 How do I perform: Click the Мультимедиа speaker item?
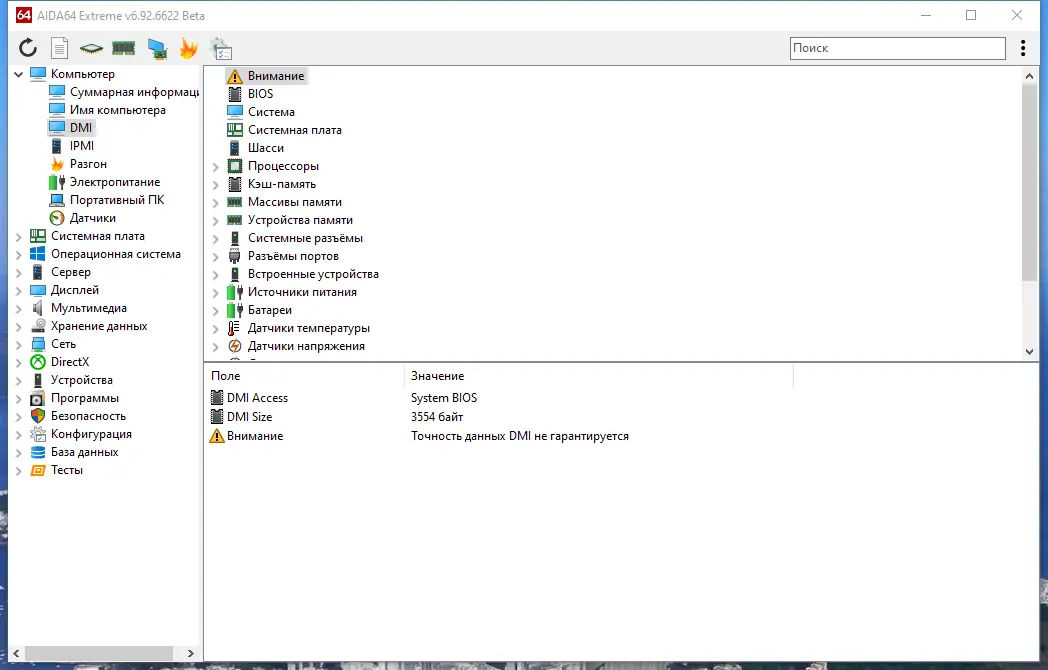point(89,308)
